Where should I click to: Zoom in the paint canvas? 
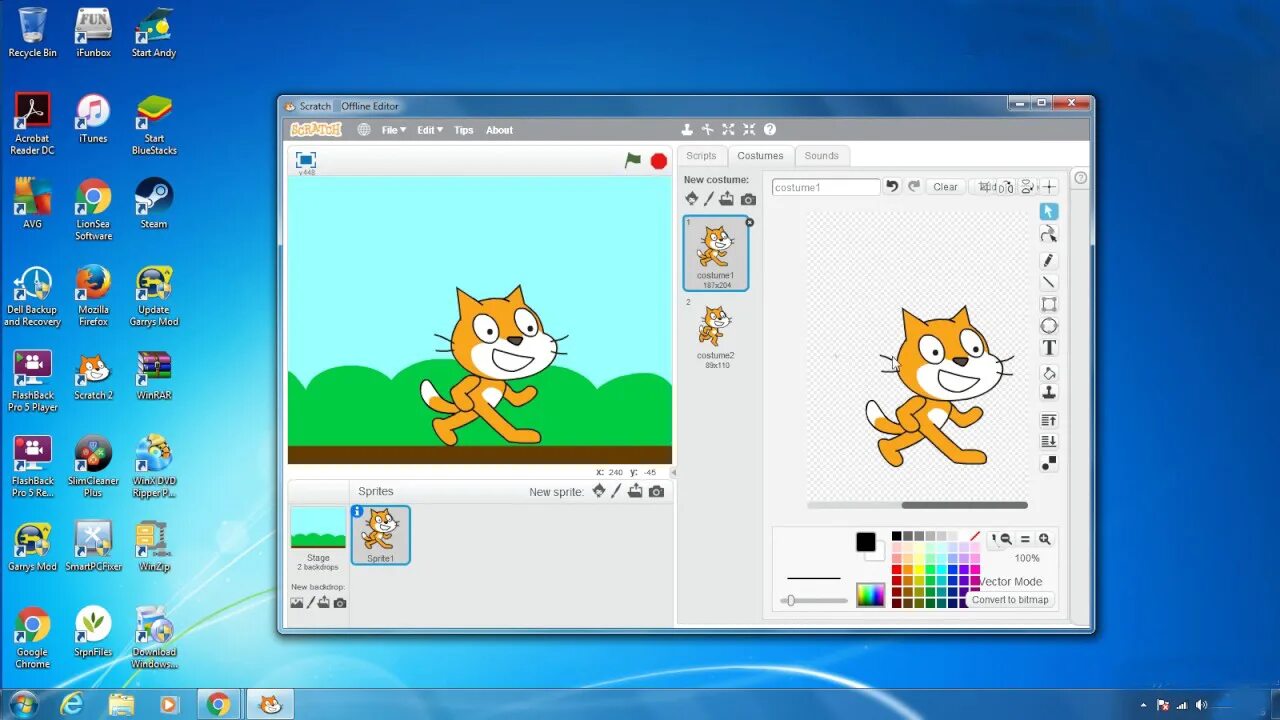[x=1045, y=539]
